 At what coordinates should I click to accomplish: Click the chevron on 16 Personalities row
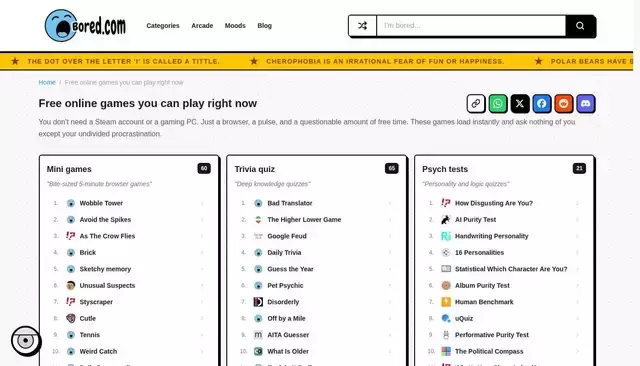tap(577, 253)
